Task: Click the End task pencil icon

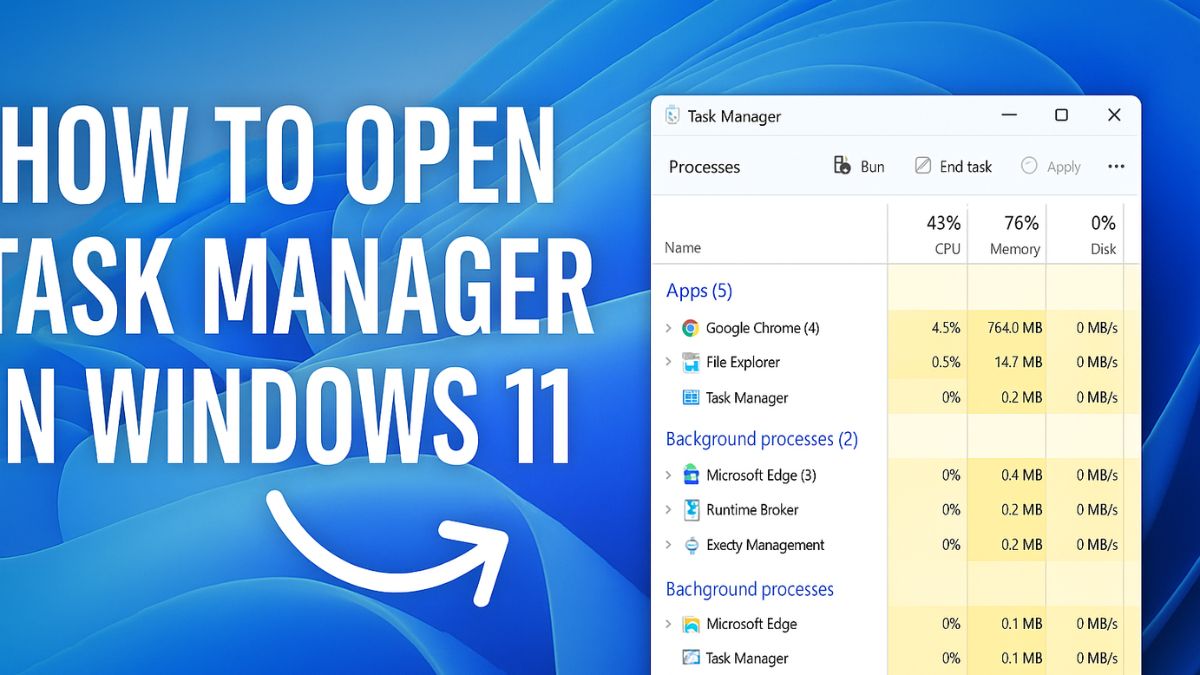Action: point(921,165)
